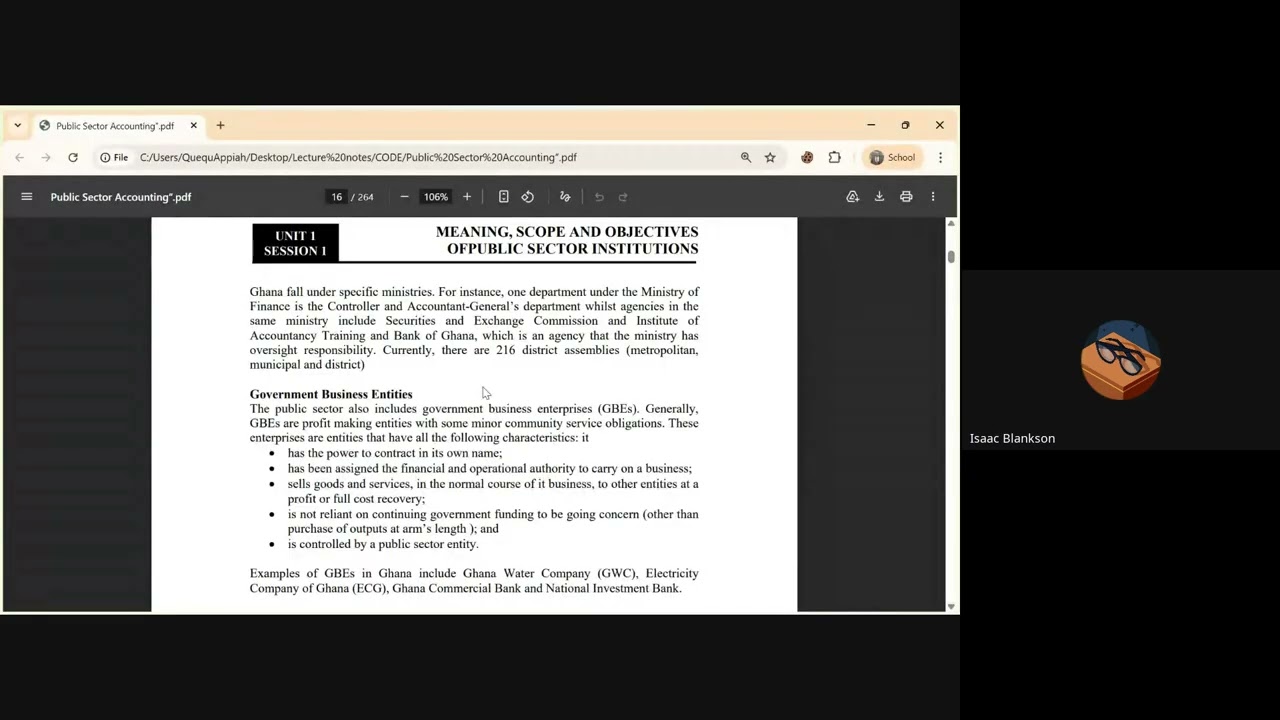Click the 106% zoom level field
This screenshot has height=720, width=1280.
pyautogui.click(x=435, y=197)
